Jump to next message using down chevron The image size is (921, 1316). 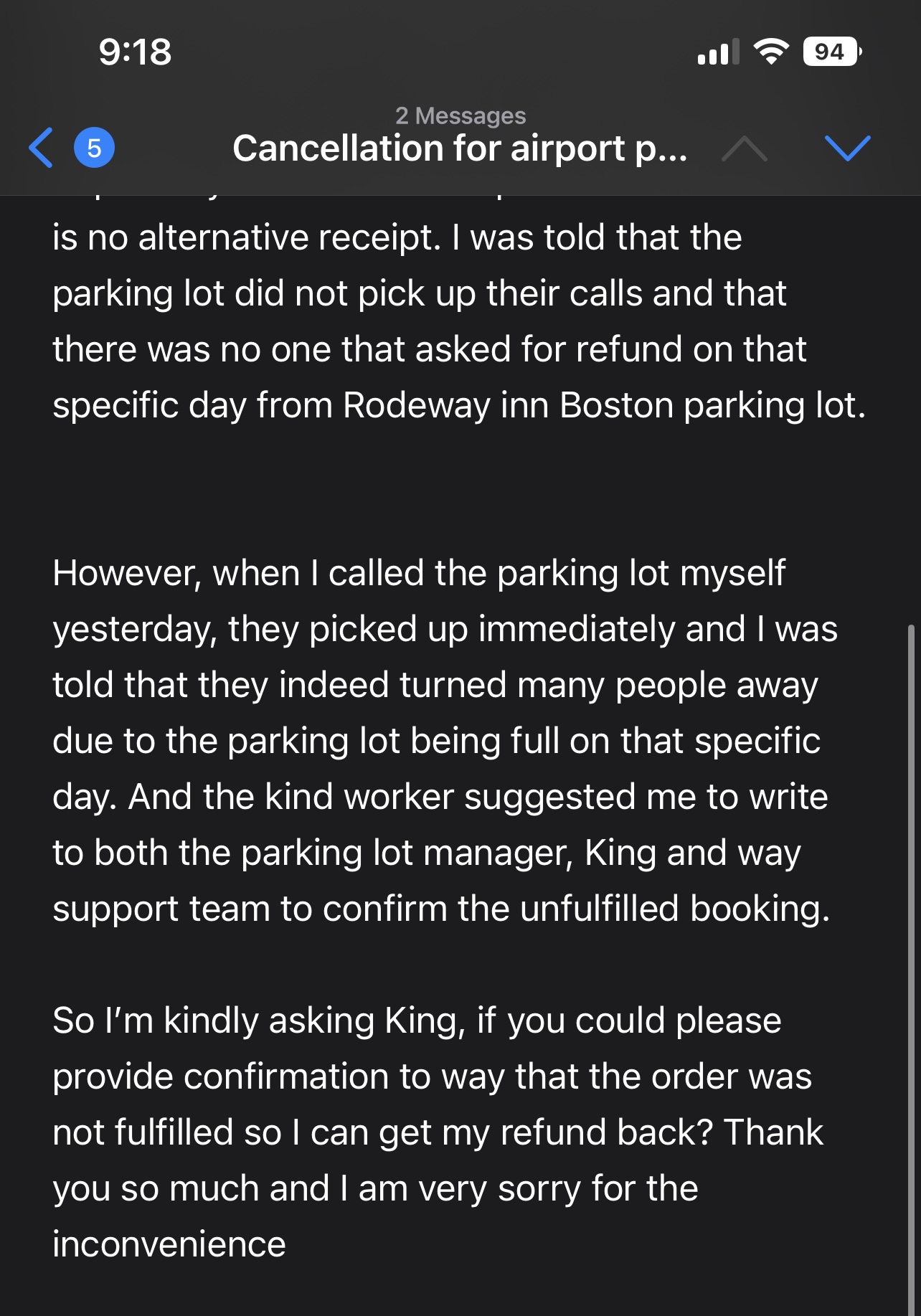[x=847, y=148]
